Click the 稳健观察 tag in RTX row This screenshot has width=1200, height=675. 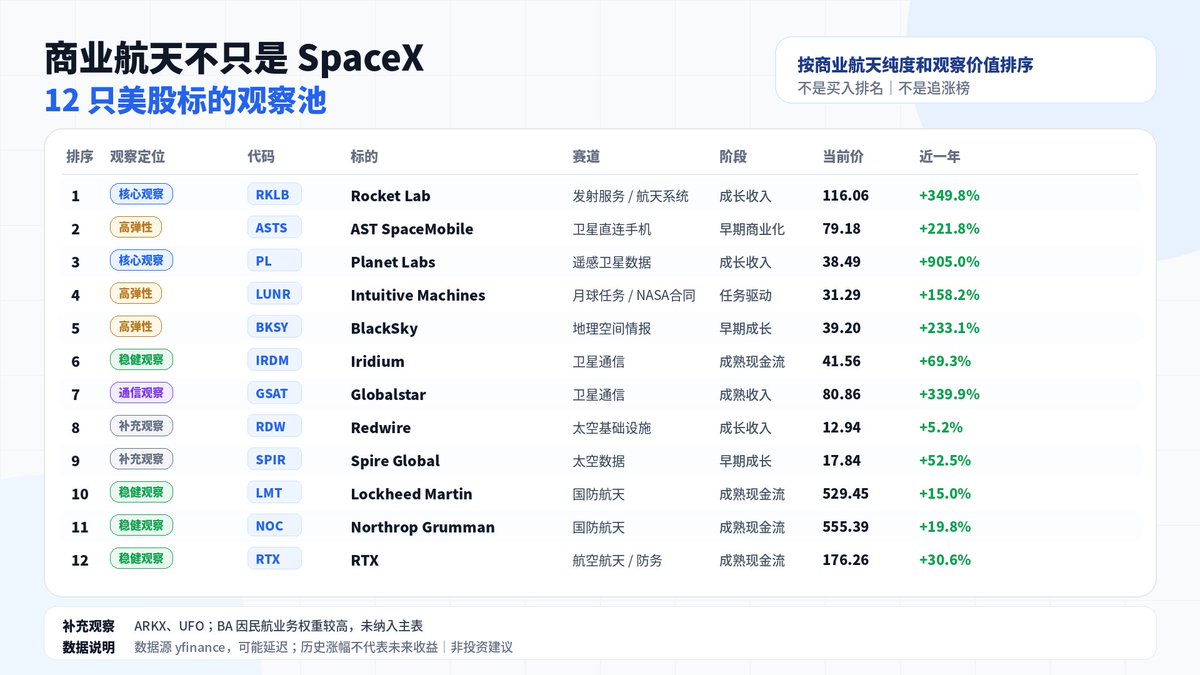click(141, 557)
